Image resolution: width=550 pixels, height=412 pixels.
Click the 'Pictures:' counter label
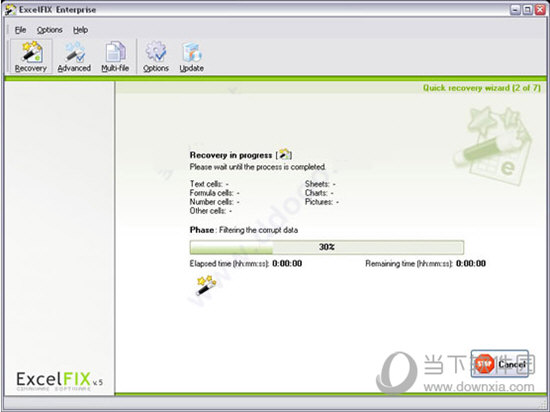(319, 202)
